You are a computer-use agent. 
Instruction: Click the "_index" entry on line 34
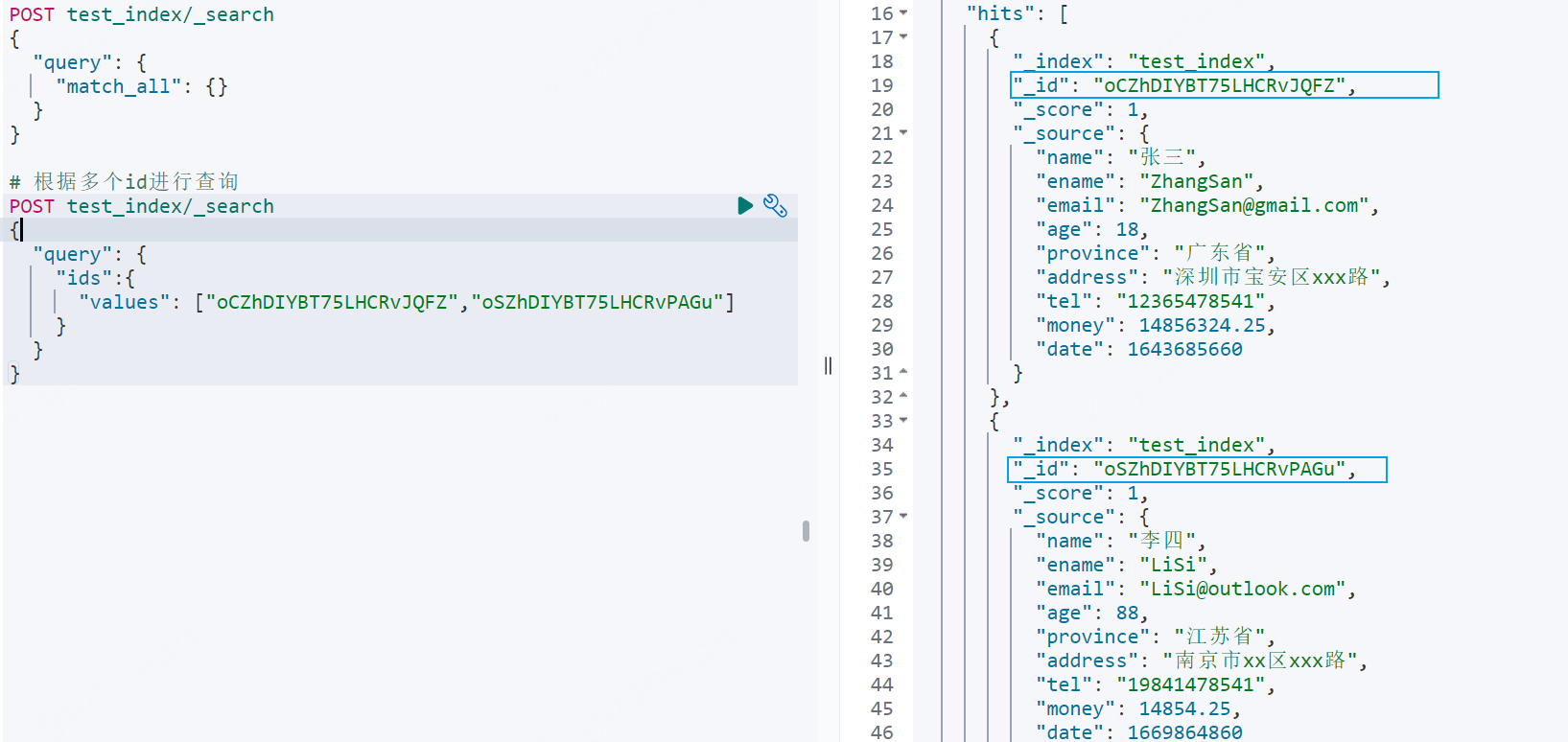[1144, 445]
